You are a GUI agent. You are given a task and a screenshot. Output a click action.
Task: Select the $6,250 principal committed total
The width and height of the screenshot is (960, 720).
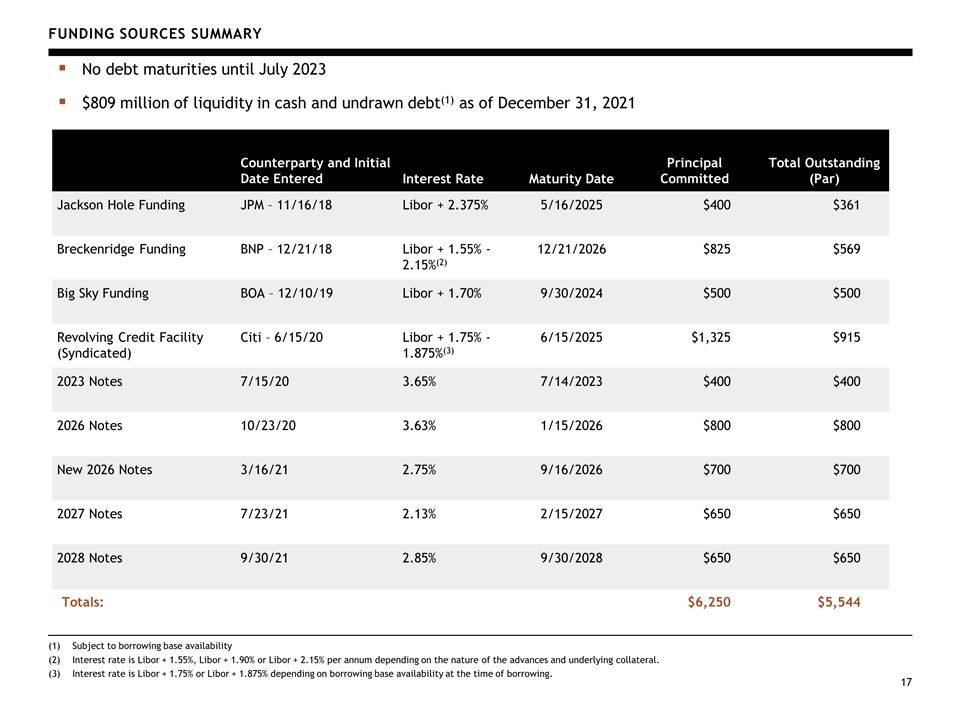coord(709,602)
